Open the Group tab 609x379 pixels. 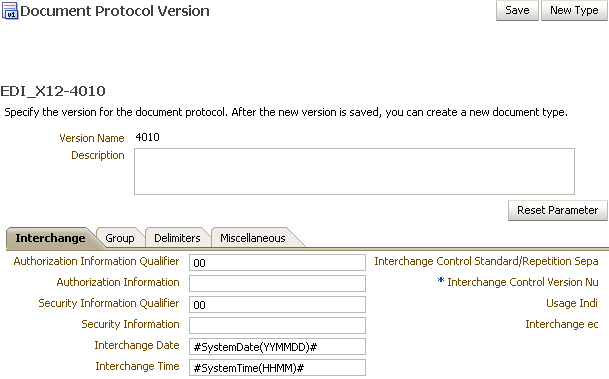[x=120, y=238]
